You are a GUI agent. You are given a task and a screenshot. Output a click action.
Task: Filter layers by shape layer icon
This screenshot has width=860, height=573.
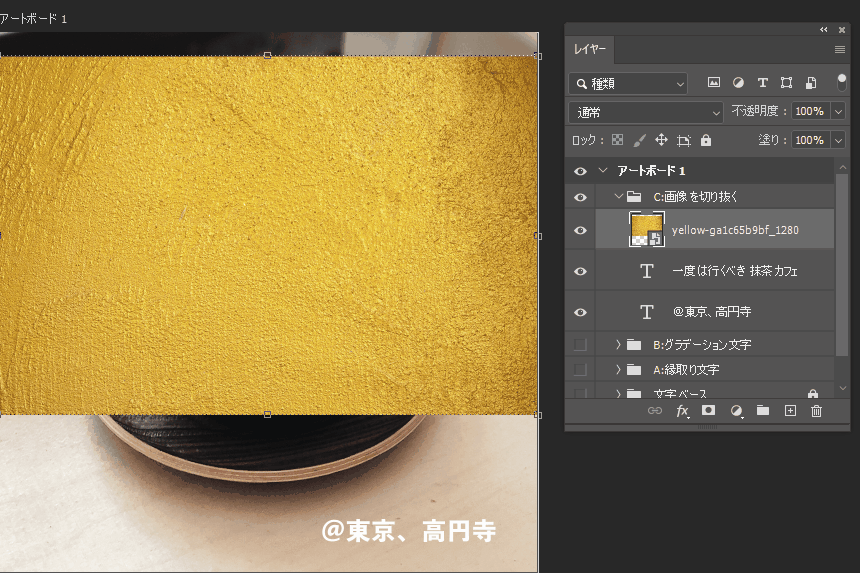pyautogui.click(x=787, y=82)
